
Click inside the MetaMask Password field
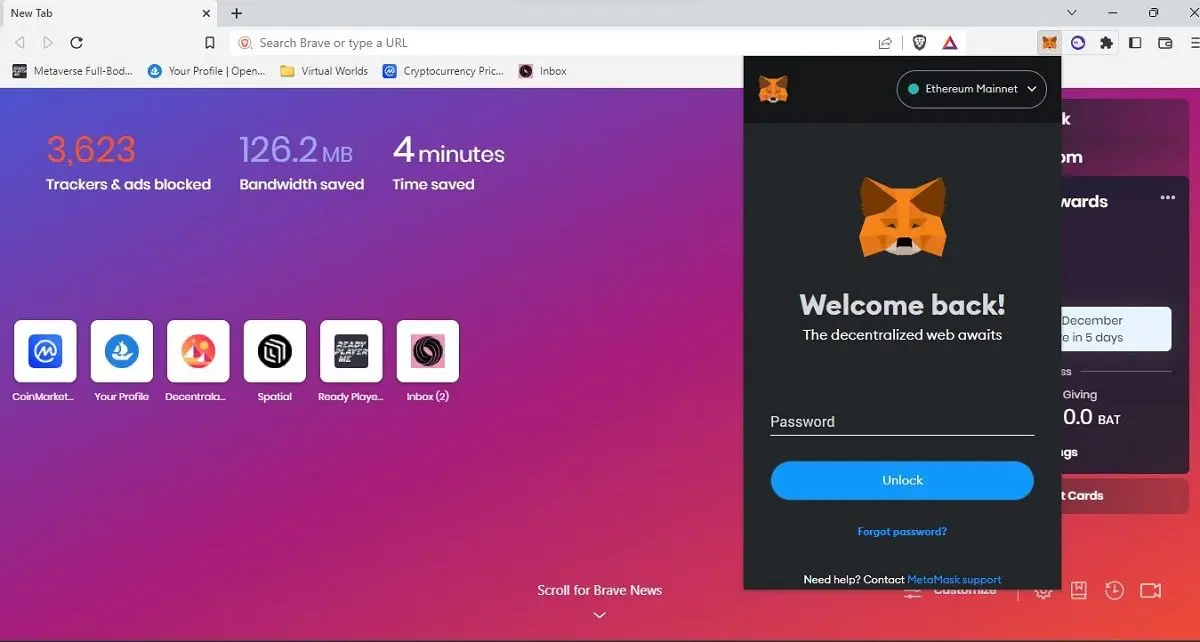click(x=901, y=421)
